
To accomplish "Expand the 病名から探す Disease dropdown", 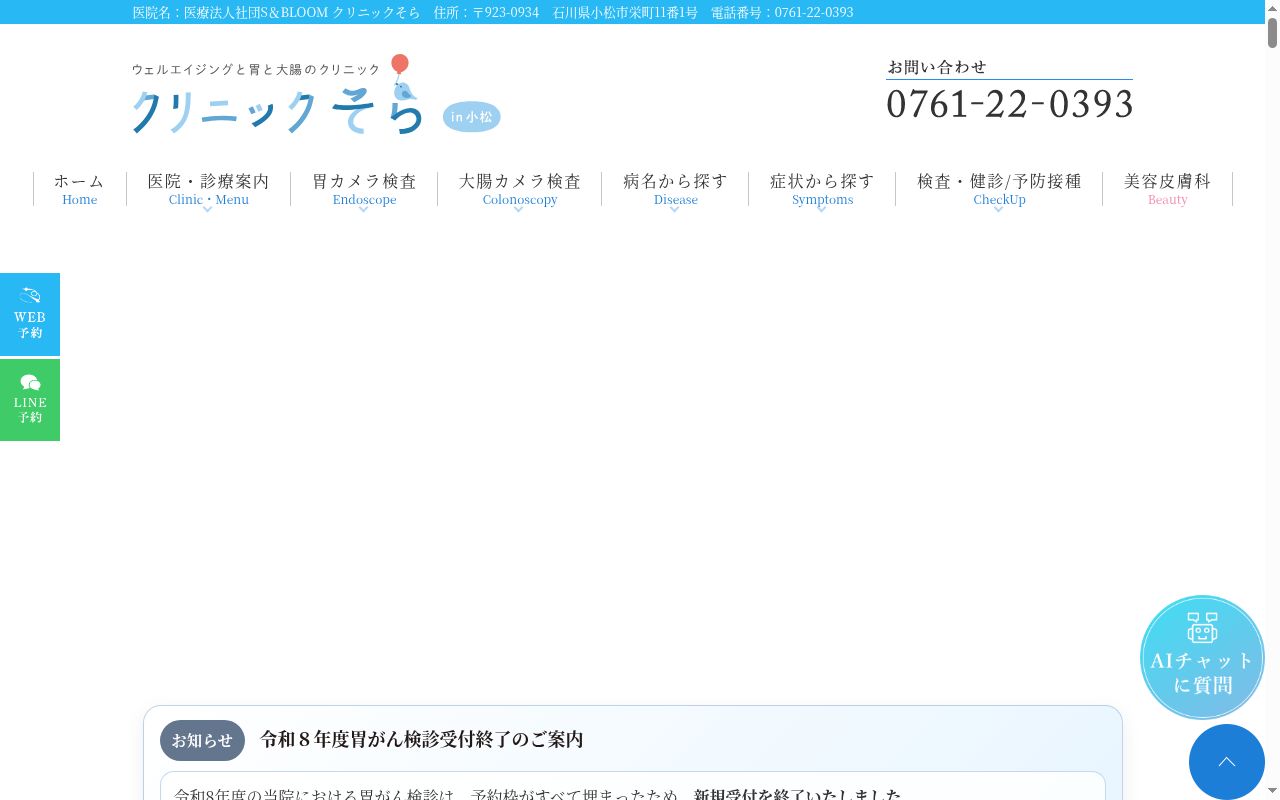I will point(675,189).
